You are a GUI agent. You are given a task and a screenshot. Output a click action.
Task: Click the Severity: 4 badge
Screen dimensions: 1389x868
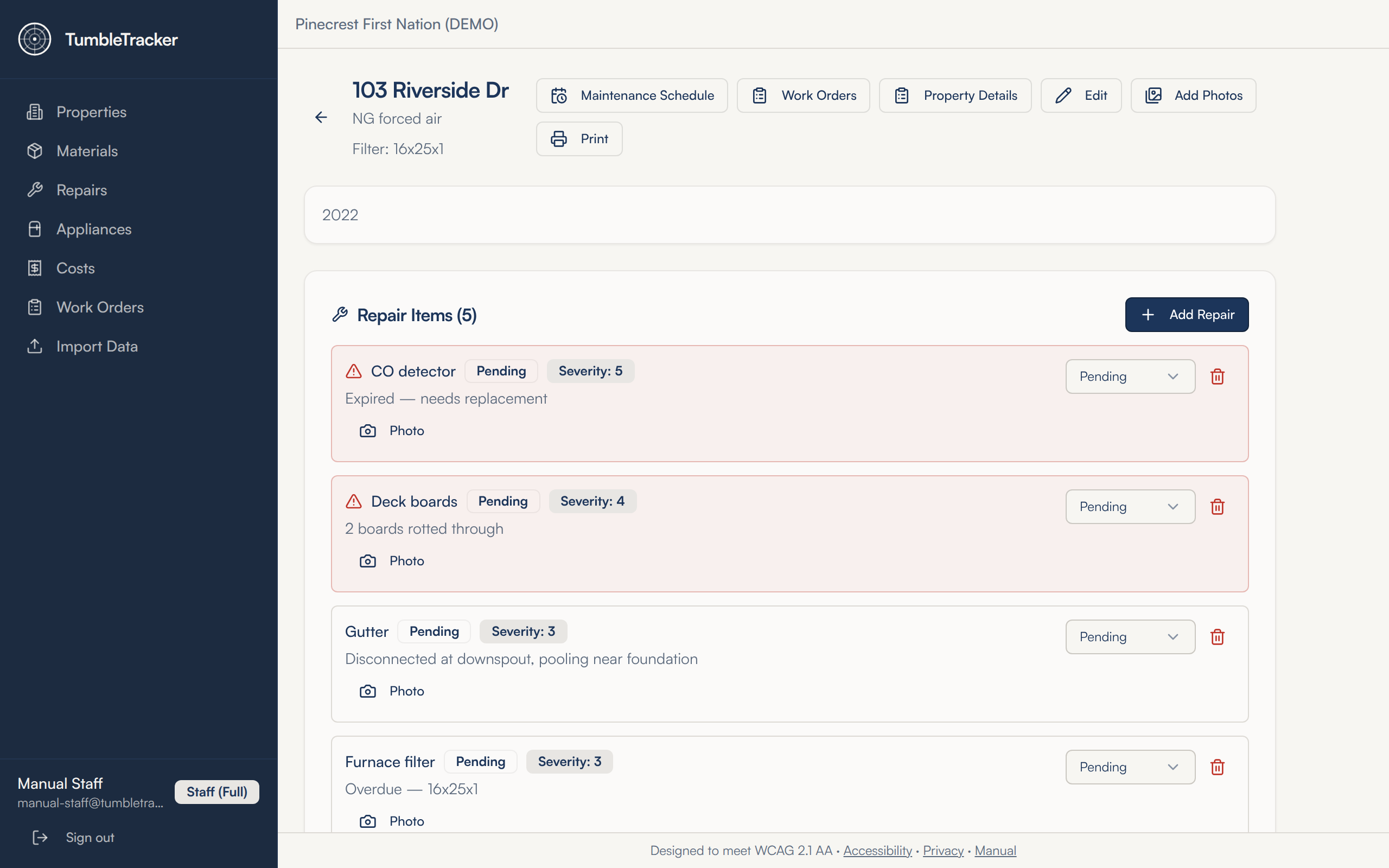click(x=592, y=501)
